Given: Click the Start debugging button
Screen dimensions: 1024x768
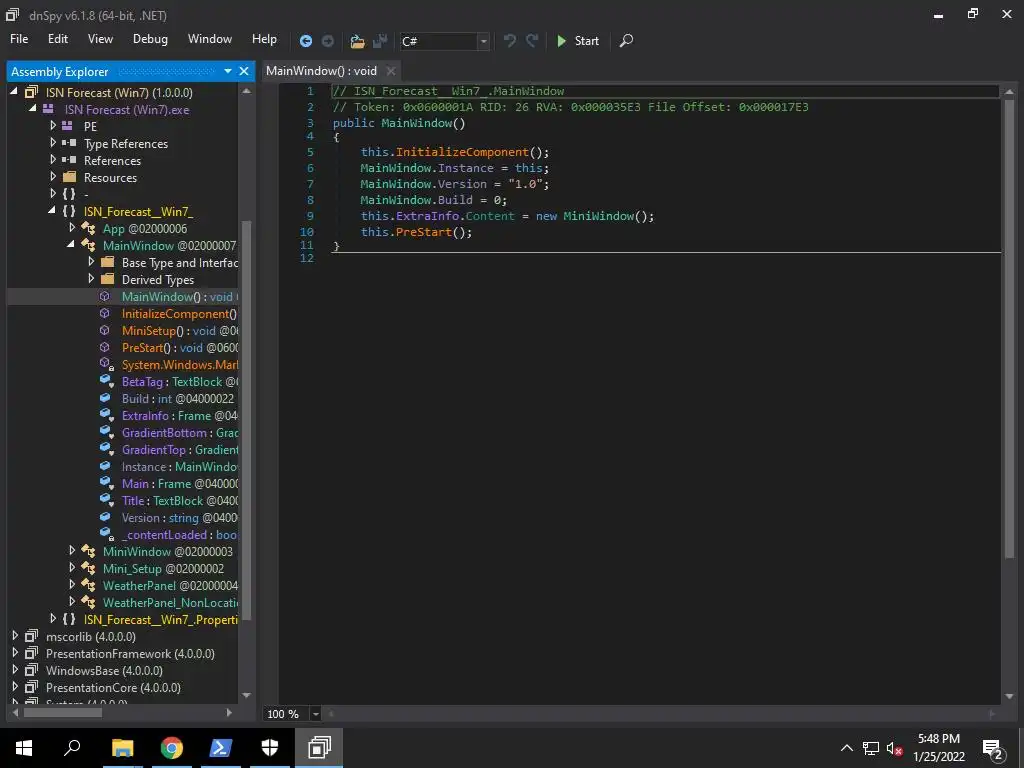Looking at the screenshot, I should (577, 40).
